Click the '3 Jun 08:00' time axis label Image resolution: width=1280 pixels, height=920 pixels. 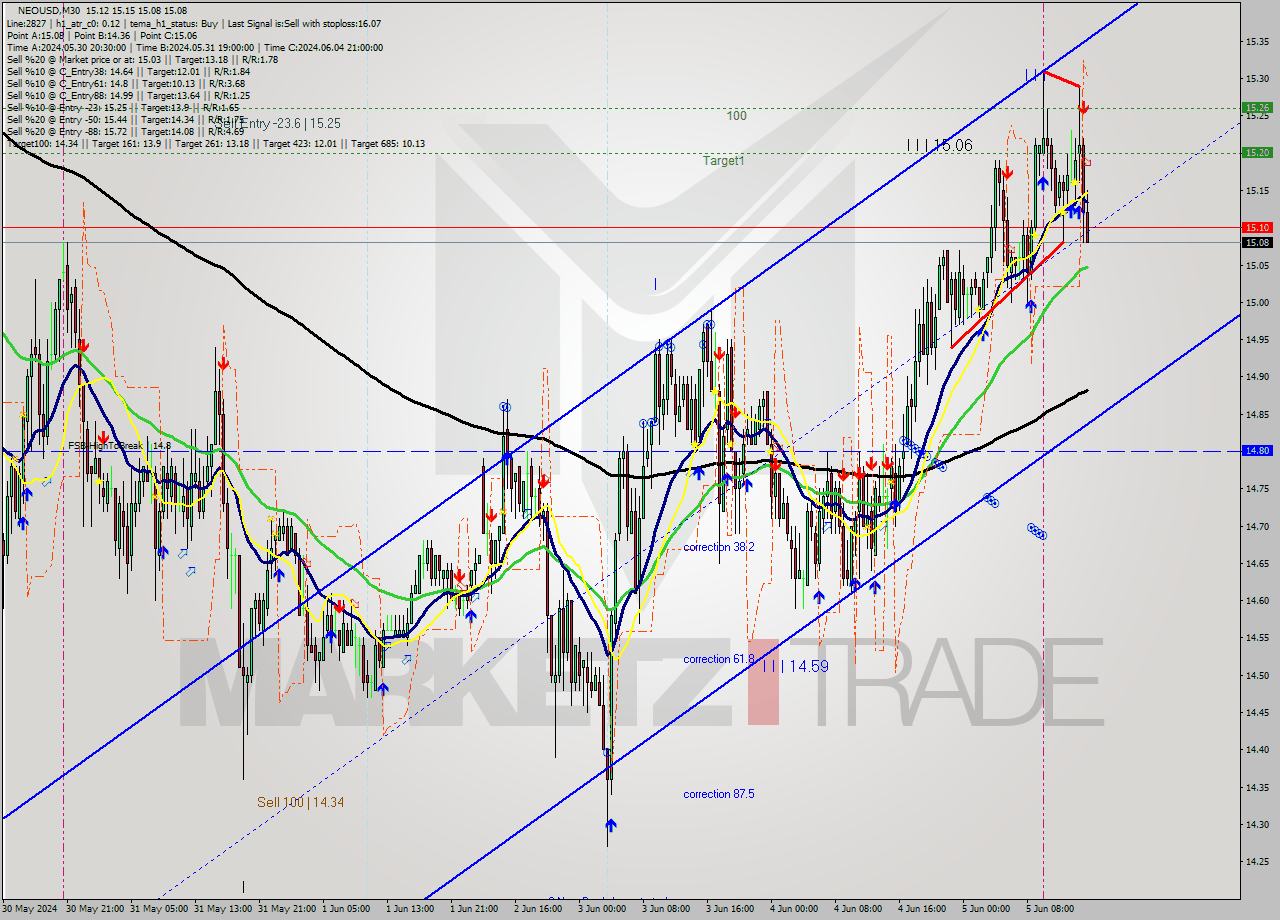point(668,909)
